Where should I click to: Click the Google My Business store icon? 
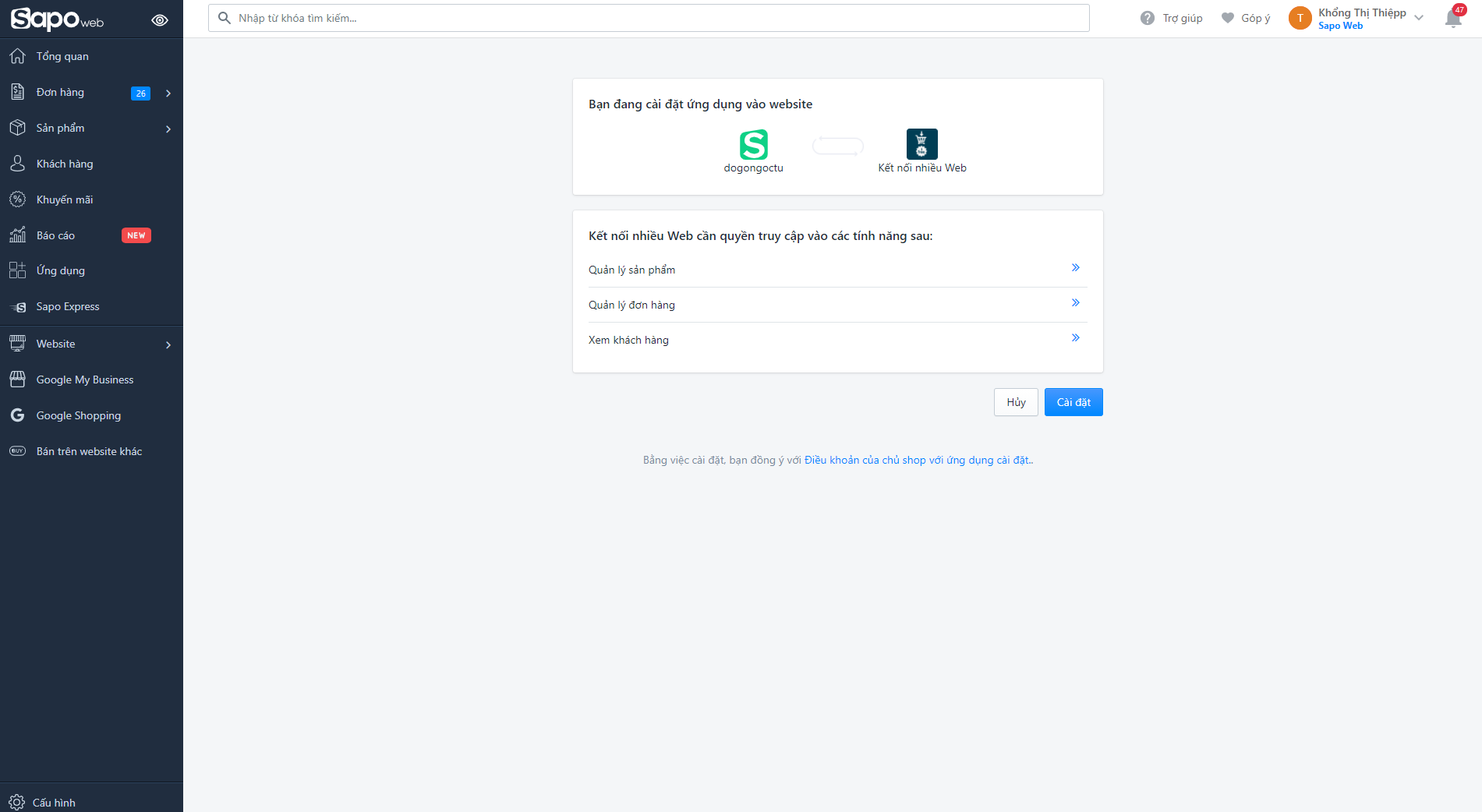click(x=17, y=380)
